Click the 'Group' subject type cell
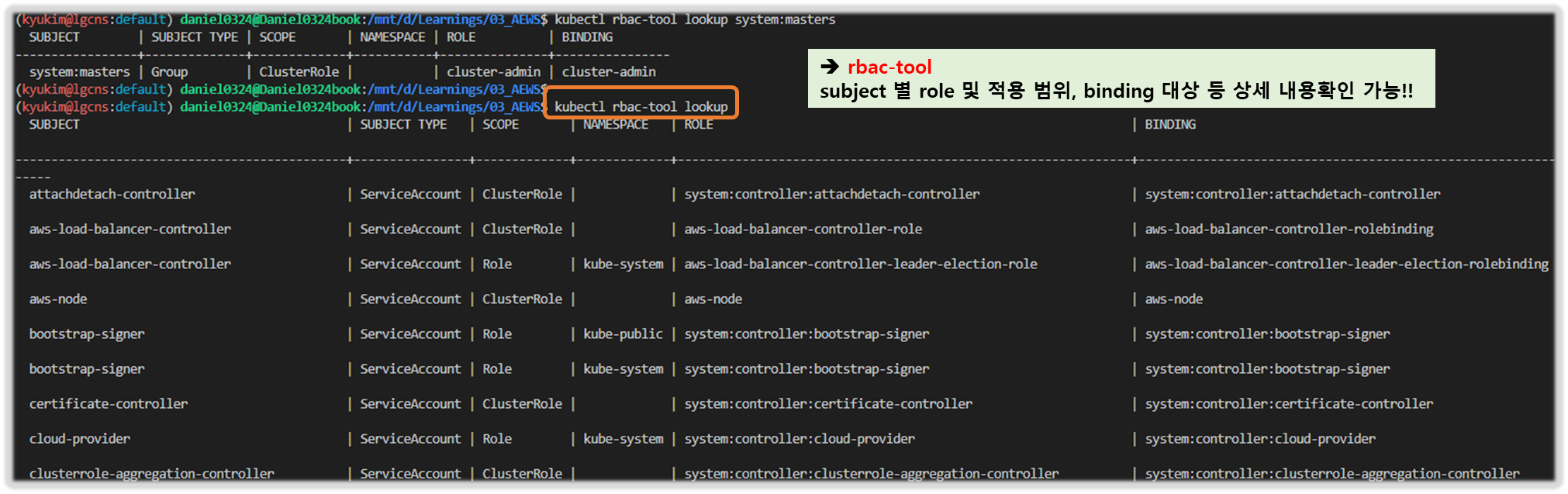This screenshot has height=494, width=1568. [170, 71]
